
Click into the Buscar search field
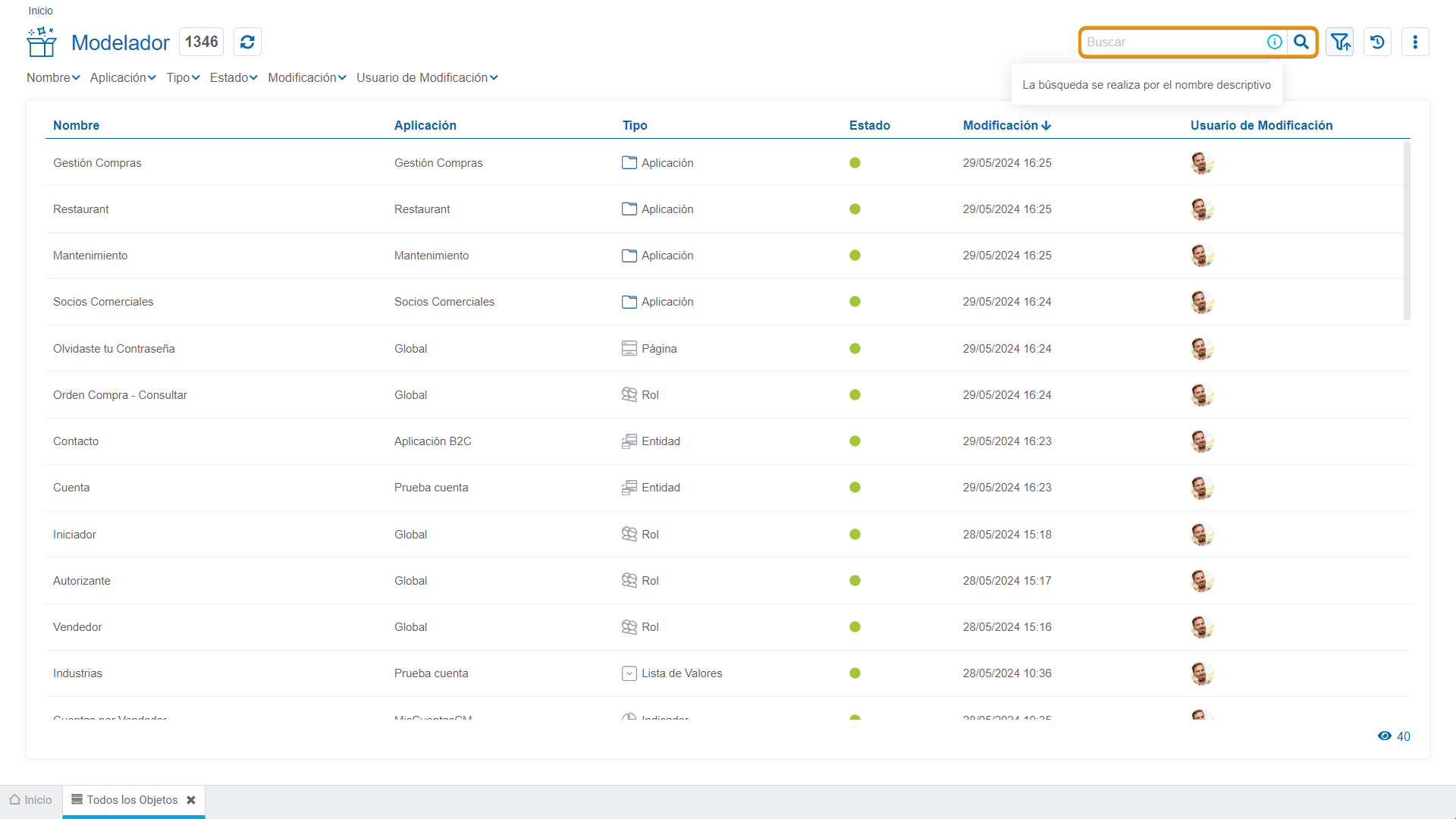coord(1172,42)
